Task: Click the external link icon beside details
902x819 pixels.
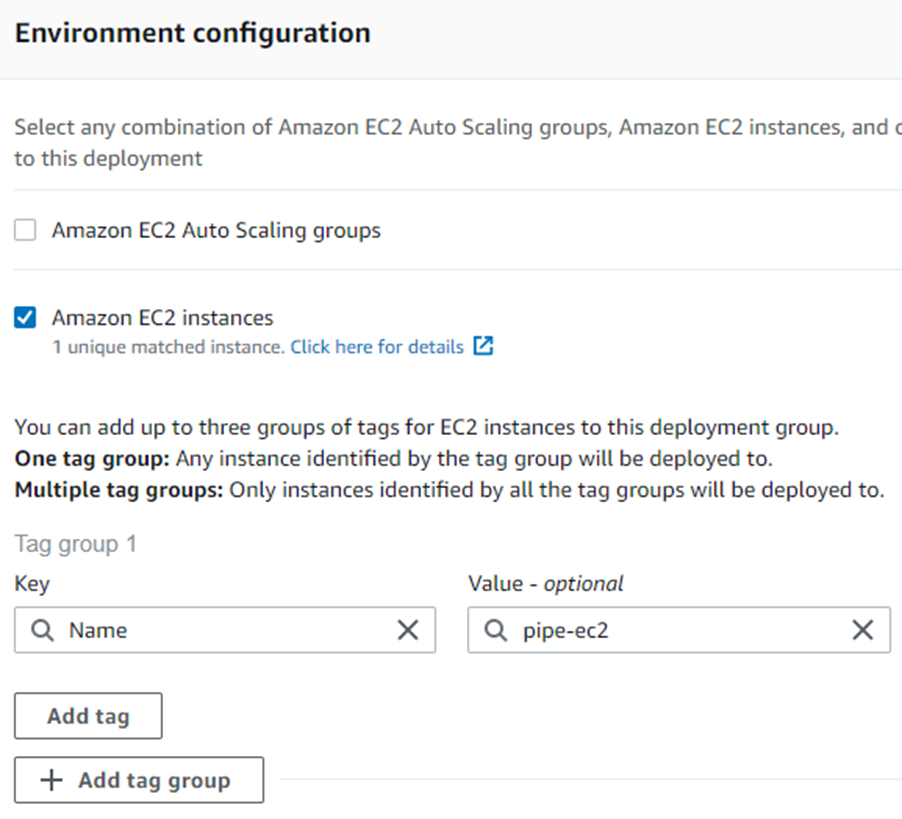Action: 483,347
